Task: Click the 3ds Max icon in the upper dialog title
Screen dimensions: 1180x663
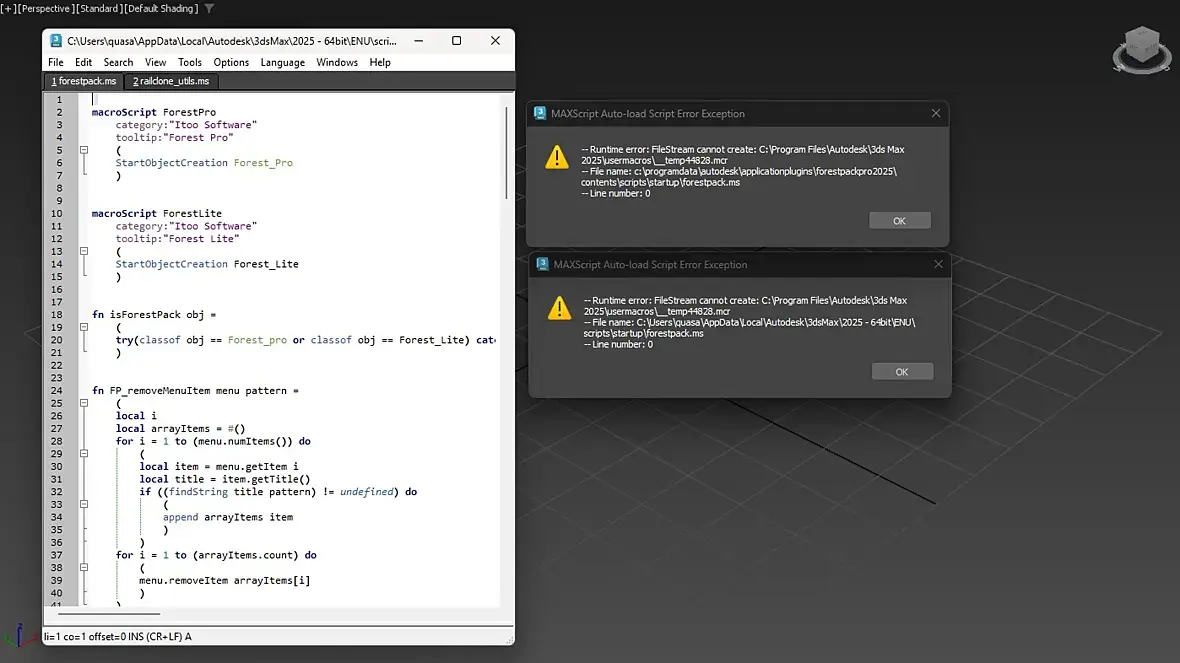Action: click(x=540, y=113)
